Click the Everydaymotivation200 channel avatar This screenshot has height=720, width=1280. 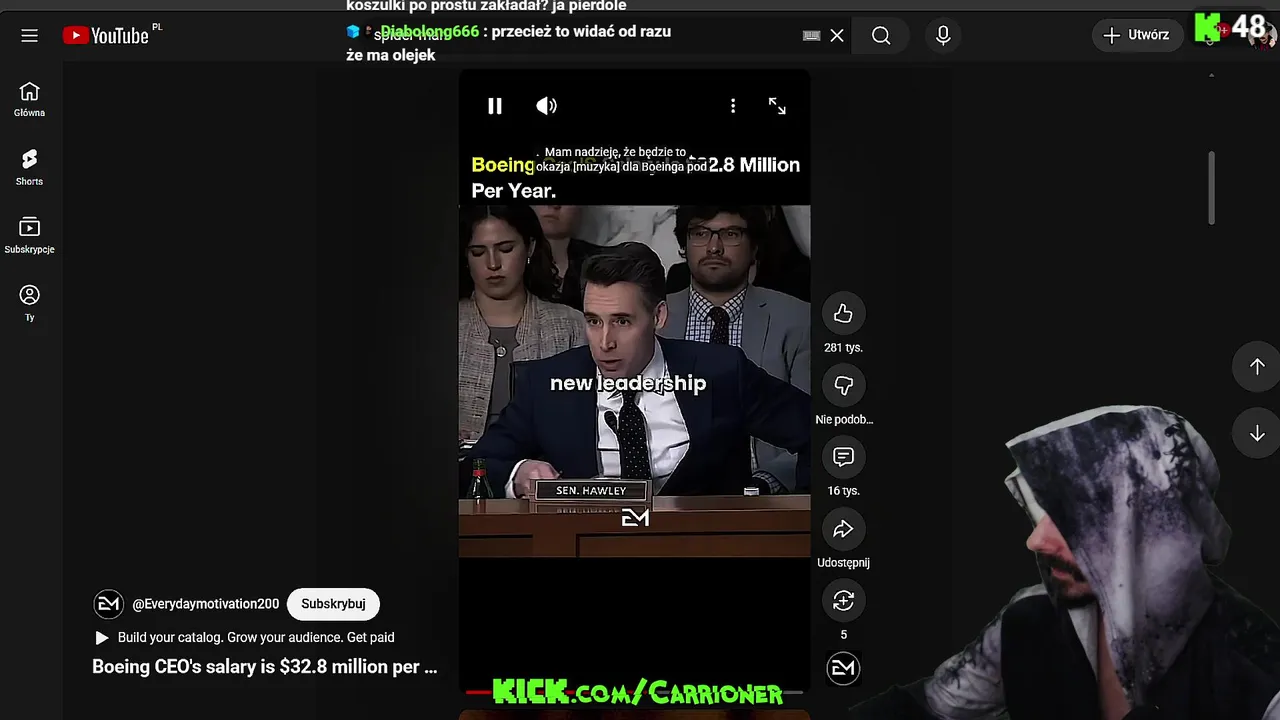108,604
